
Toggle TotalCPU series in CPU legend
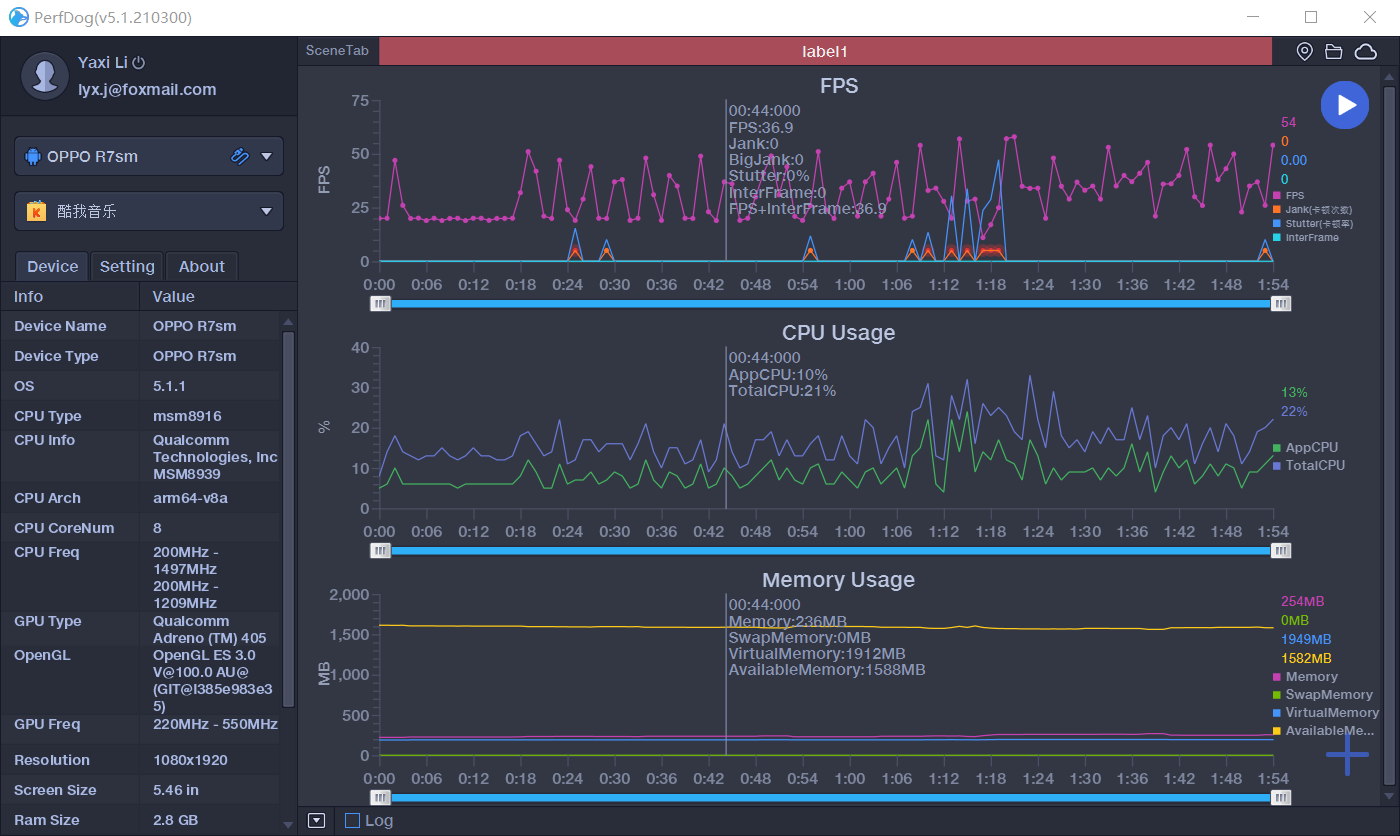click(x=1309, y=465)
